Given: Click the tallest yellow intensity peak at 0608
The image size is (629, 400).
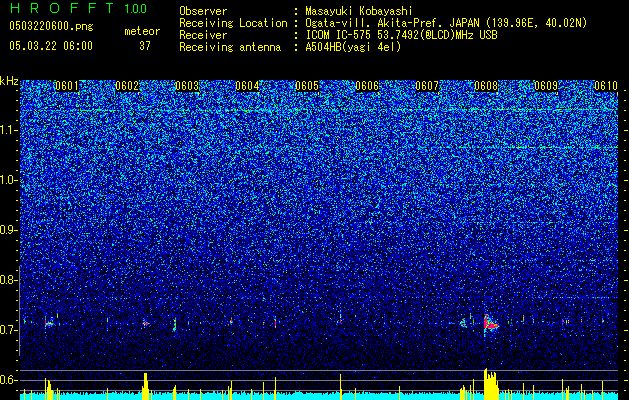Looking at the screenshot, I should (x=491, y=384).
